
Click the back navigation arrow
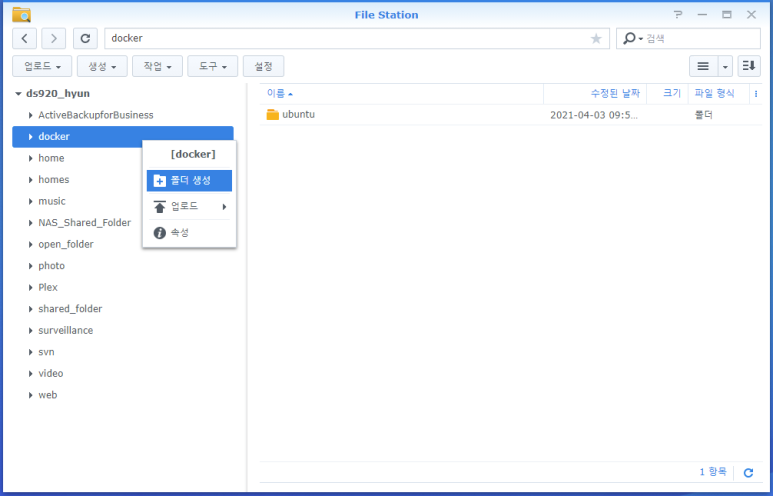tap(25, 38)
